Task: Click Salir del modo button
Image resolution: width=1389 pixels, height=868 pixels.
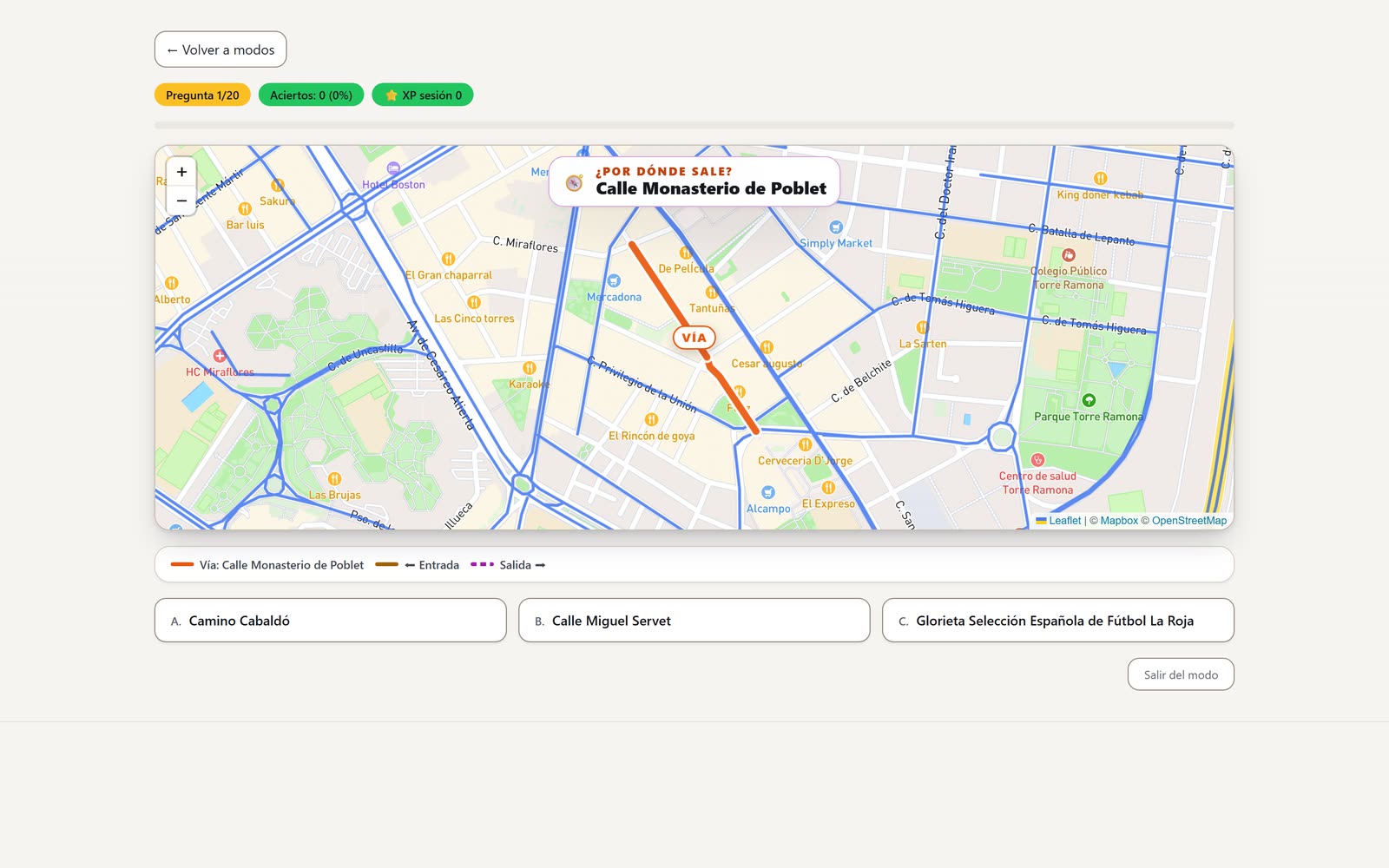Action: (x=1181, y=674)
